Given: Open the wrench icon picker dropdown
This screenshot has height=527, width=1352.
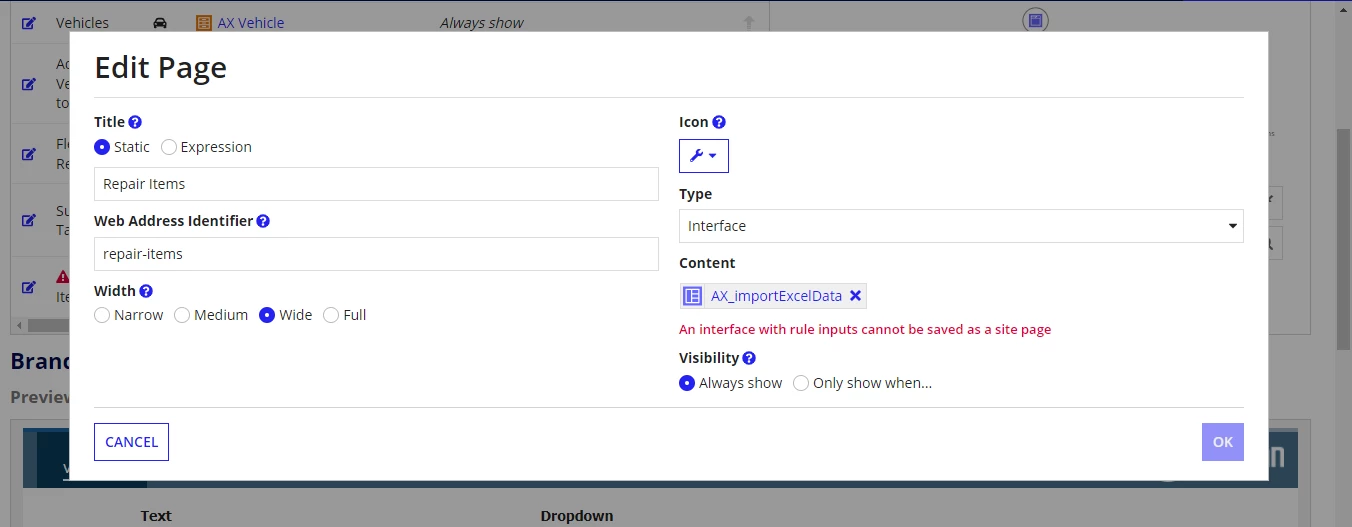Looking at the screenshot, I should (x=704, y=156).
